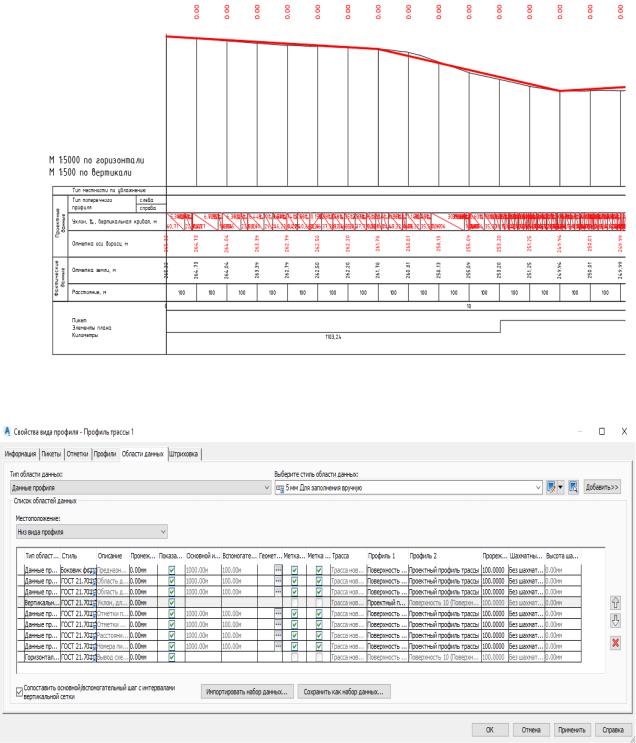Open geometry points button in Расстояни row
The width and height of the screenshot is (636, 743).
[x=278, y=635]
